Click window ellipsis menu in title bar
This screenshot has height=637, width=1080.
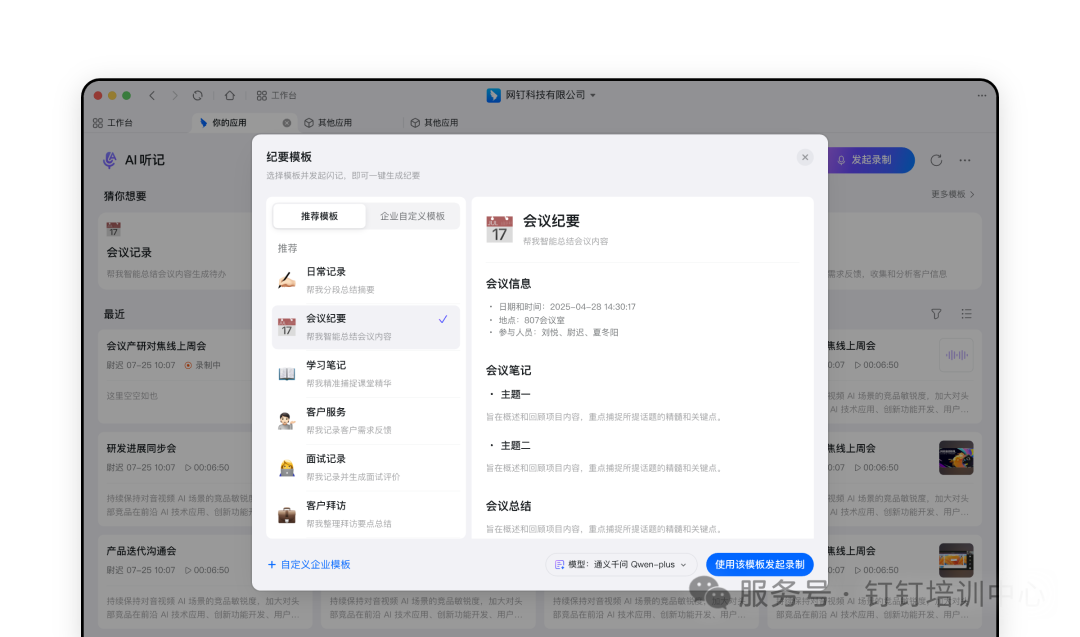(x=982, y=96)
